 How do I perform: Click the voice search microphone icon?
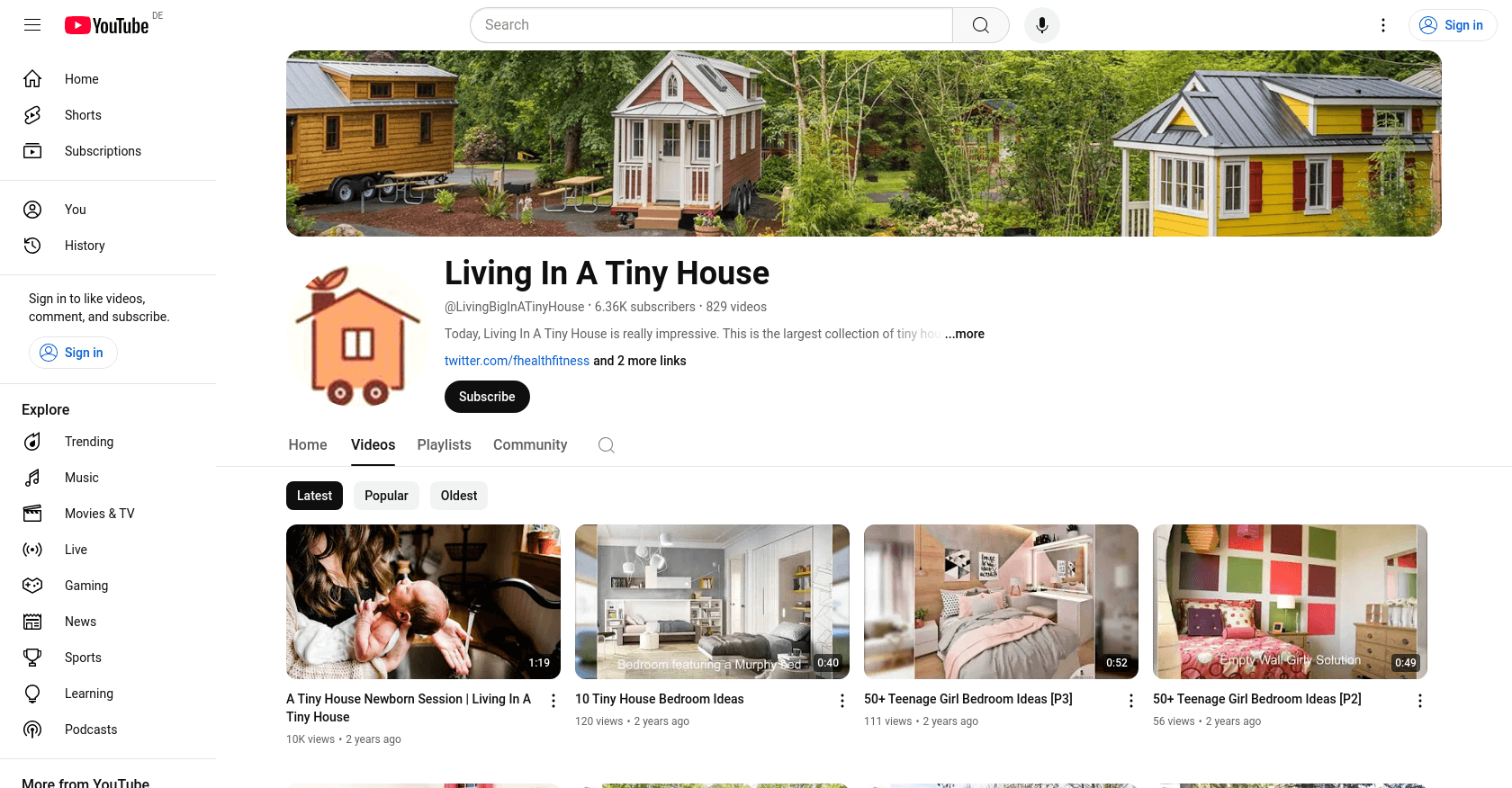click(1041, 25)
